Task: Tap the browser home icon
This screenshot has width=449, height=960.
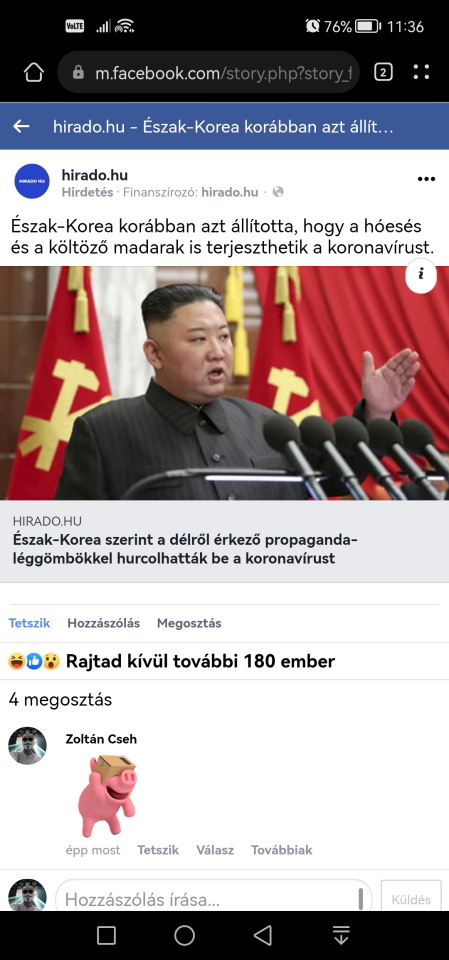Action: (x=34, y=73)
